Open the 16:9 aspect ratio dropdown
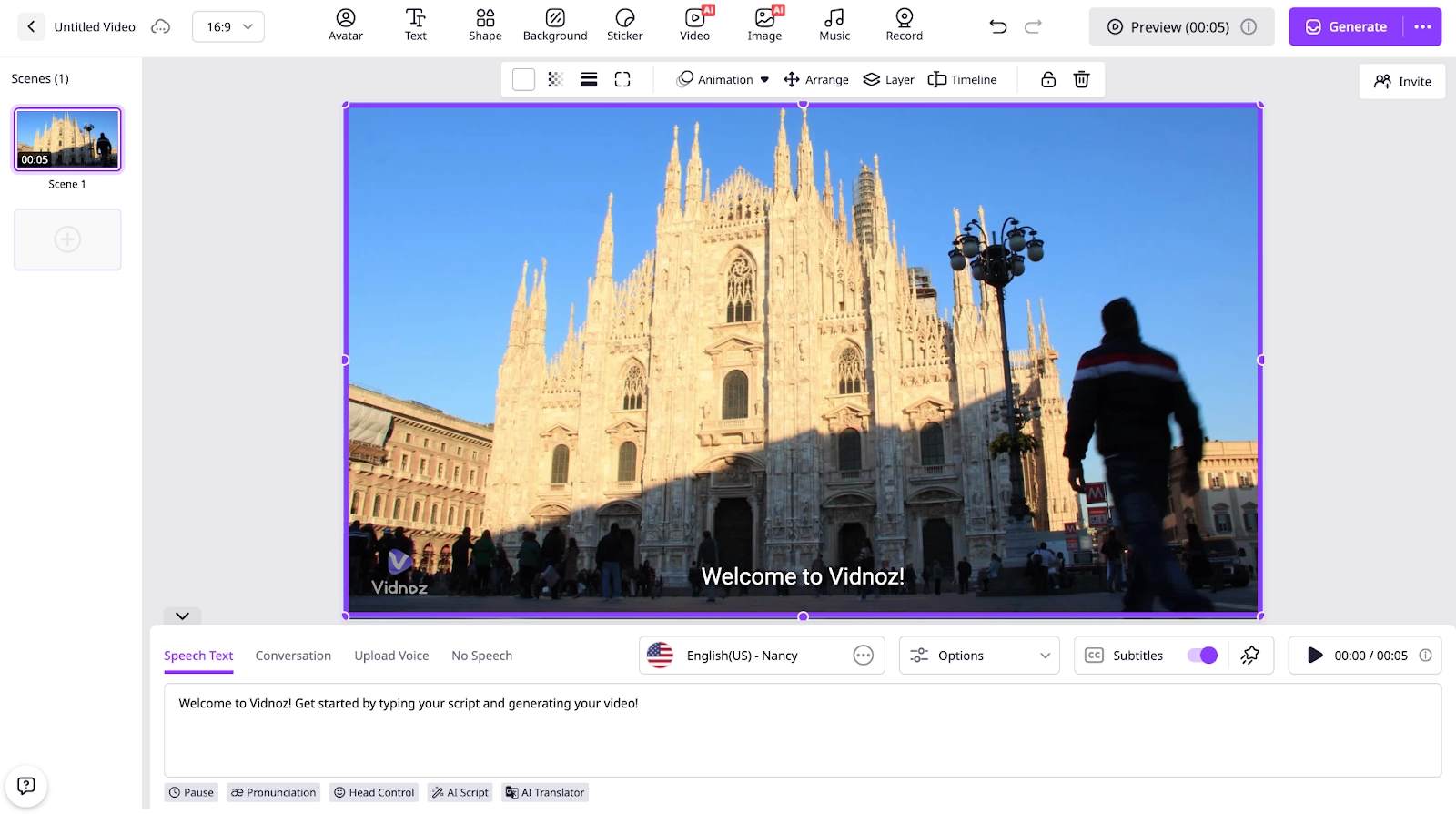This screenshot has height=814, width=1456. (228, 26)
